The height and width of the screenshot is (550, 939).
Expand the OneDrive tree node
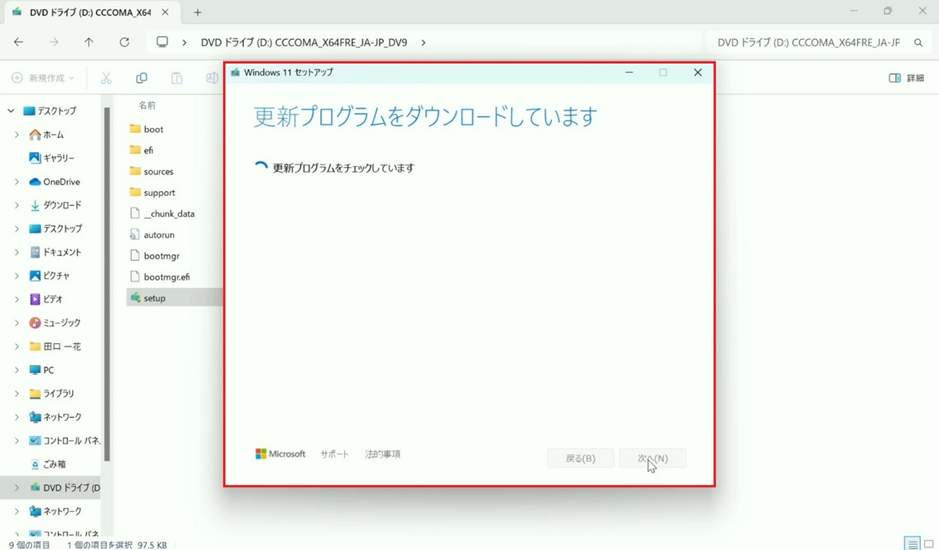(16, 182)
